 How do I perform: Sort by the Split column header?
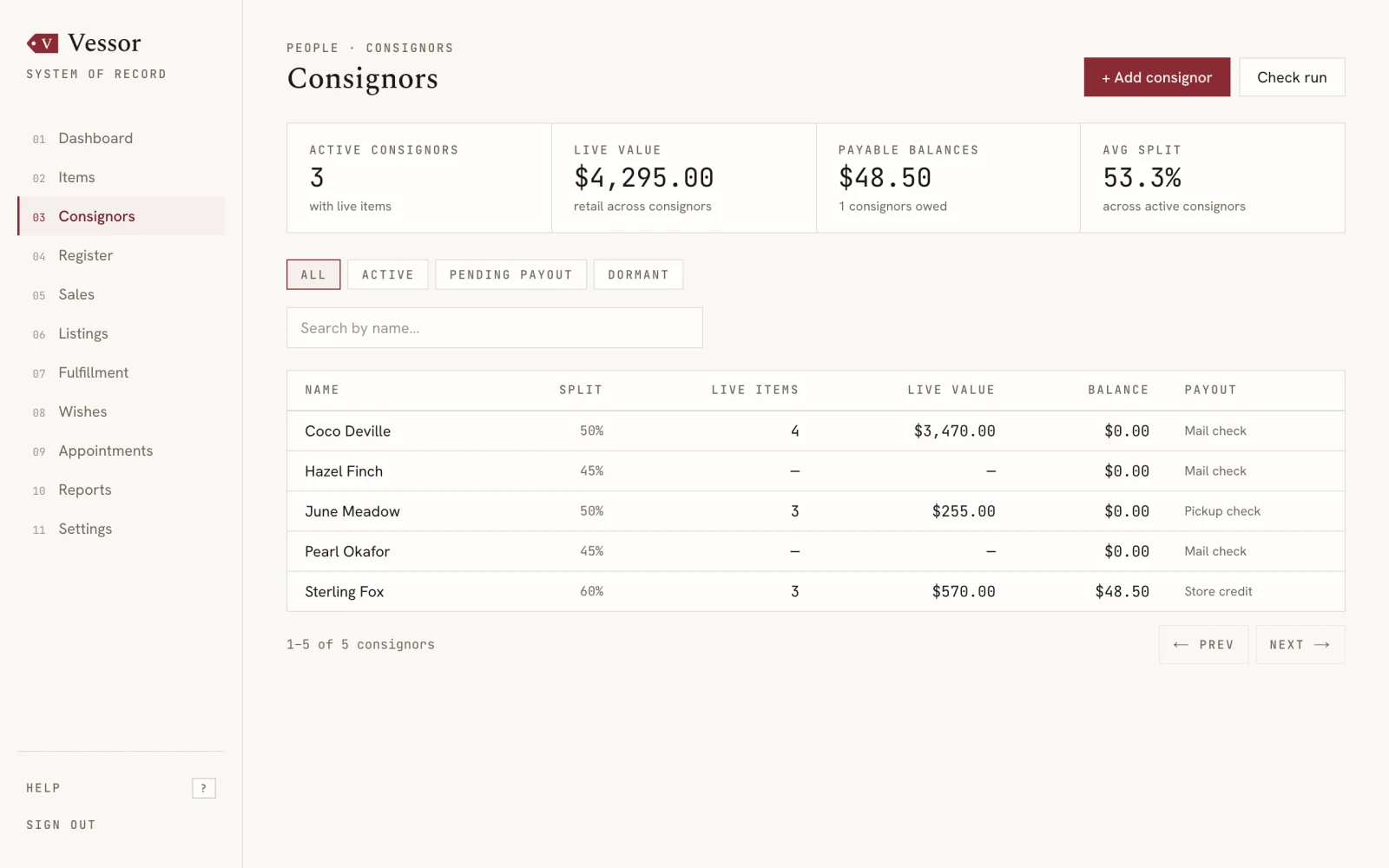(581, 390)
